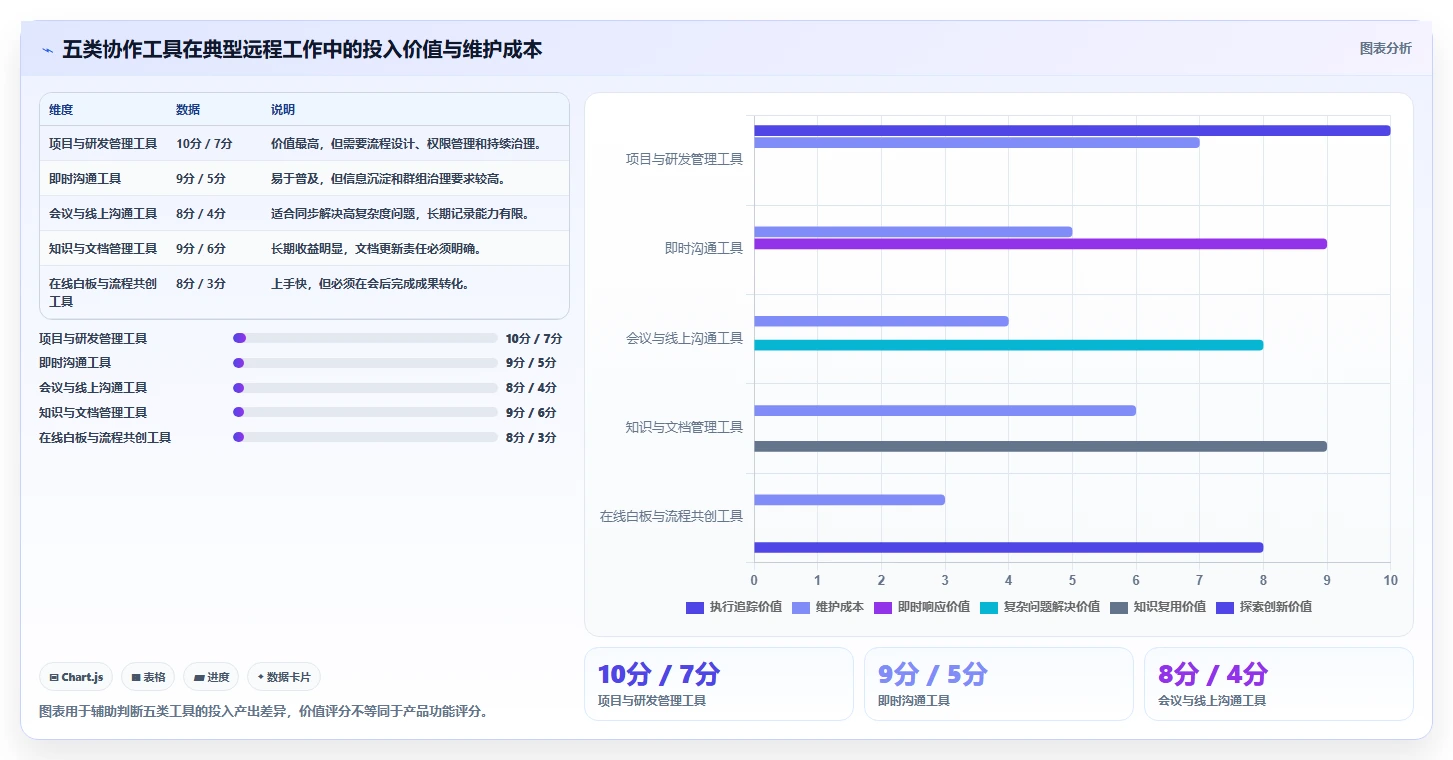This screenshot has width=1453, height=760.
Task: Click the 进度 chip
Action: [211, 677]
